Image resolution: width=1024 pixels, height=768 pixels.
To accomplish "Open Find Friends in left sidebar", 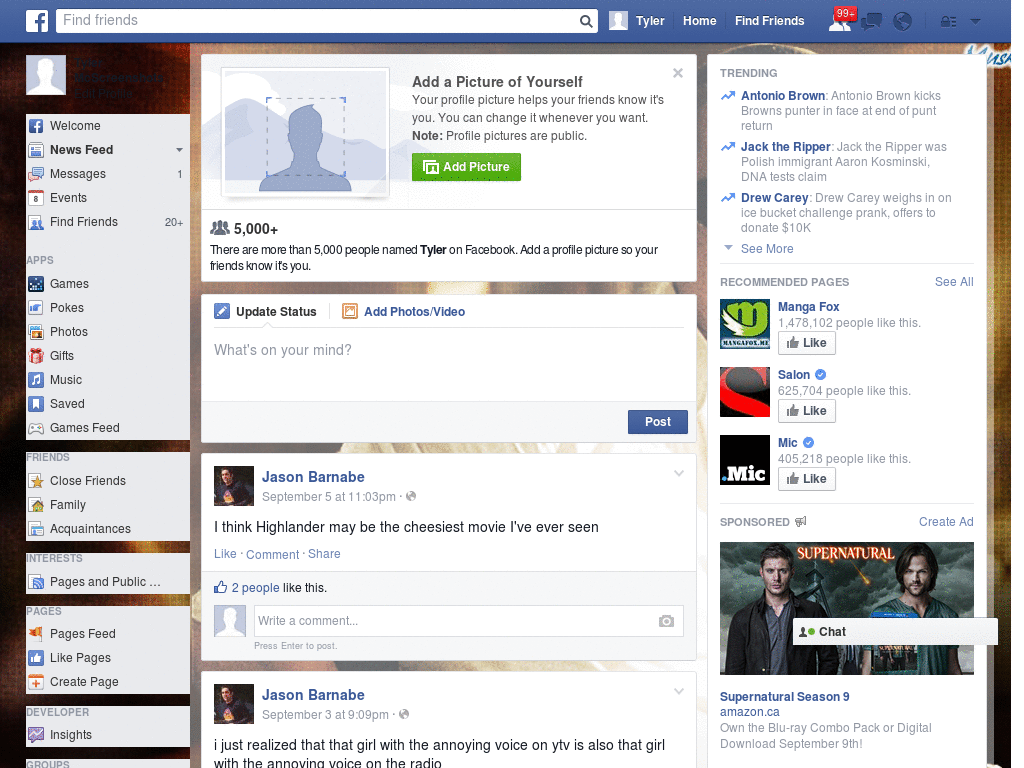I will 108,222.
